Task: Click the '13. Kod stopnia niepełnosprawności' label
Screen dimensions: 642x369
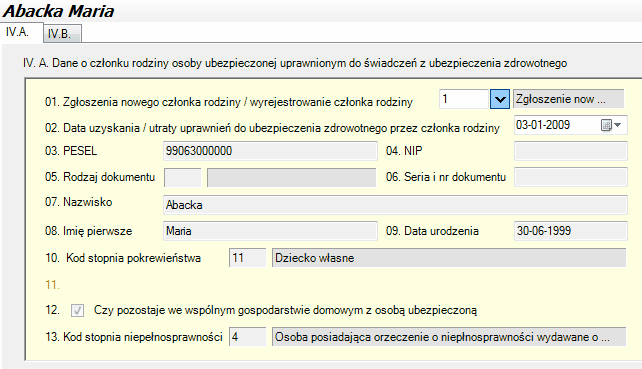Action: click(133, 337)
